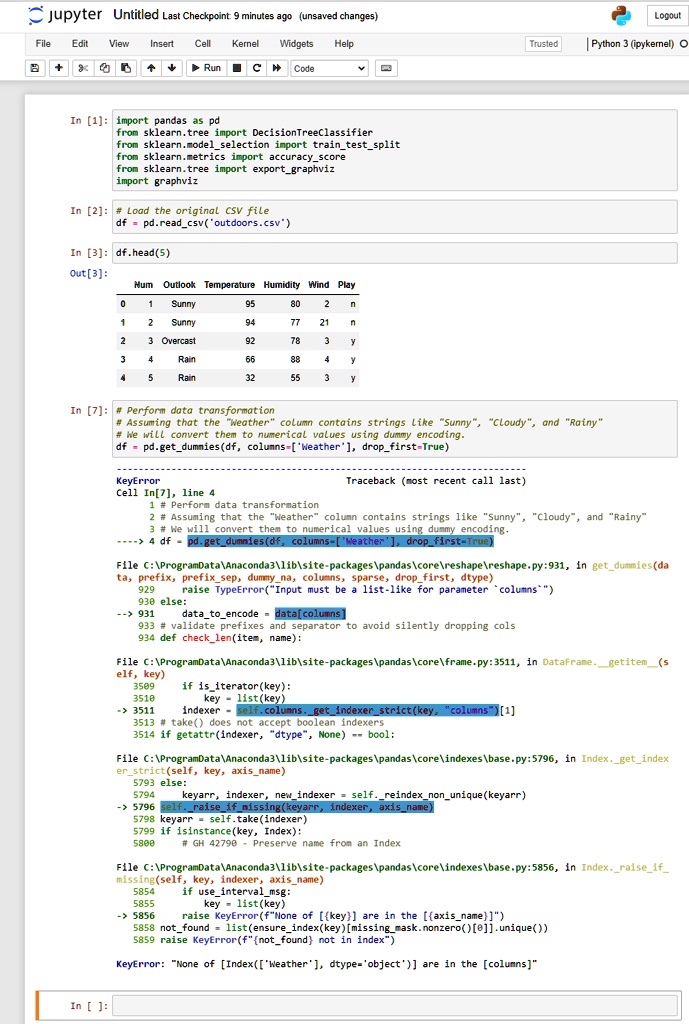689x1024 pixels.
Task: Click the Humidity column header
Action: click(281, 285)
